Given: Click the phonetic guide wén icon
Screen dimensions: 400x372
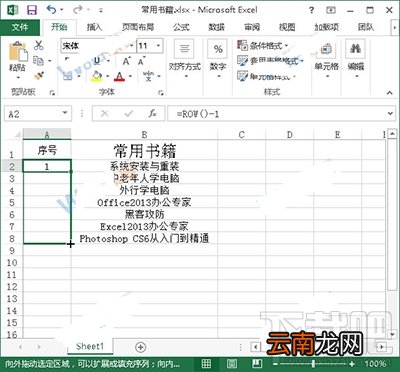Looking at the screenshot, I should pyautogui.click(x=148, y=76).
